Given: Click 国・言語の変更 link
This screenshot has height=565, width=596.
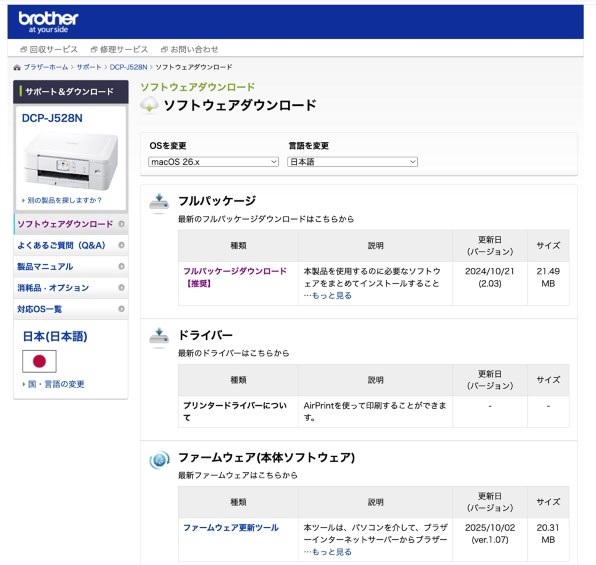Looking at the screenshot, I should [56, 384].
